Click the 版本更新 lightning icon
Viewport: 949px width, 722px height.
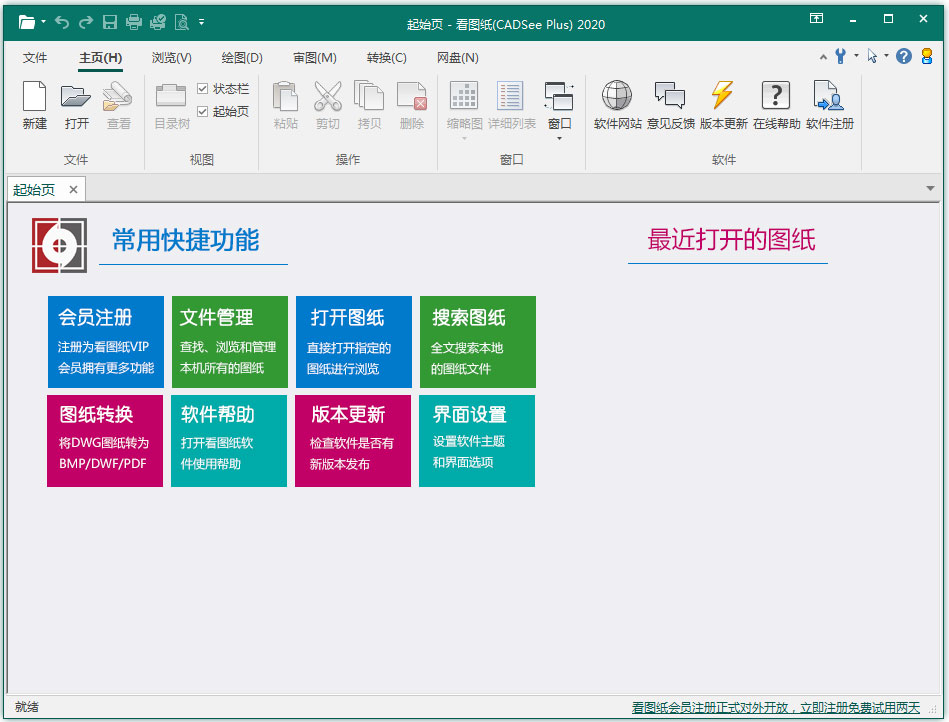coord(722,97)
